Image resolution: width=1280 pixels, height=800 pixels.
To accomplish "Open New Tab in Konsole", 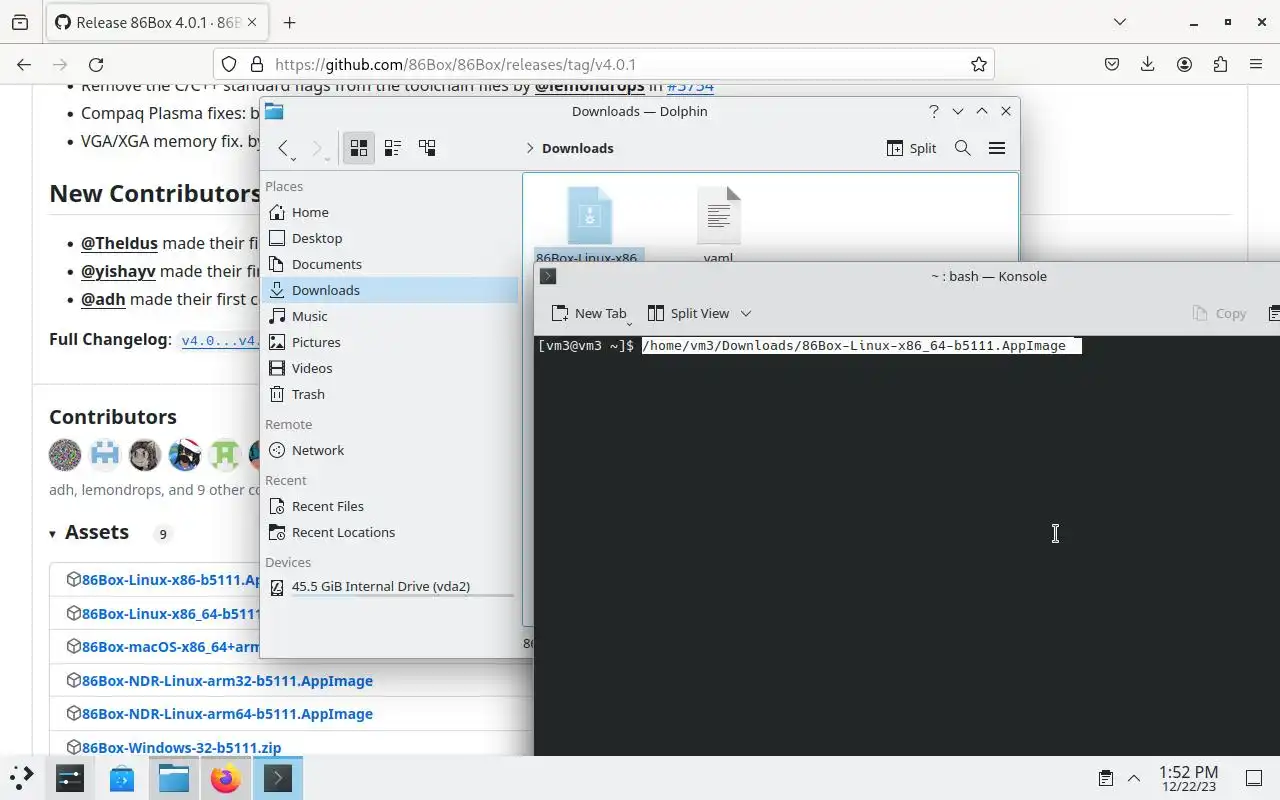I will click(588, 313).
